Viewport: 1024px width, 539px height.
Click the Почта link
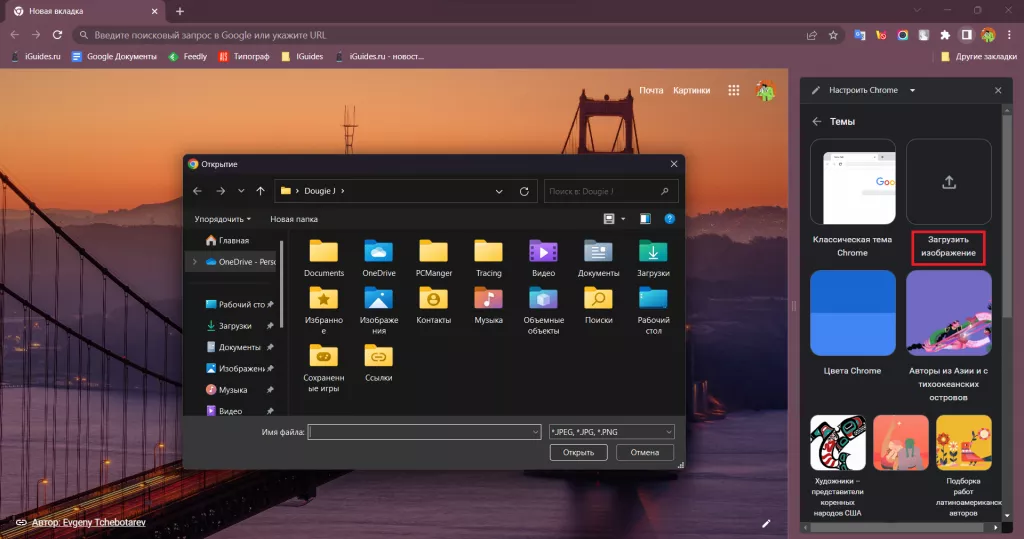651,91
